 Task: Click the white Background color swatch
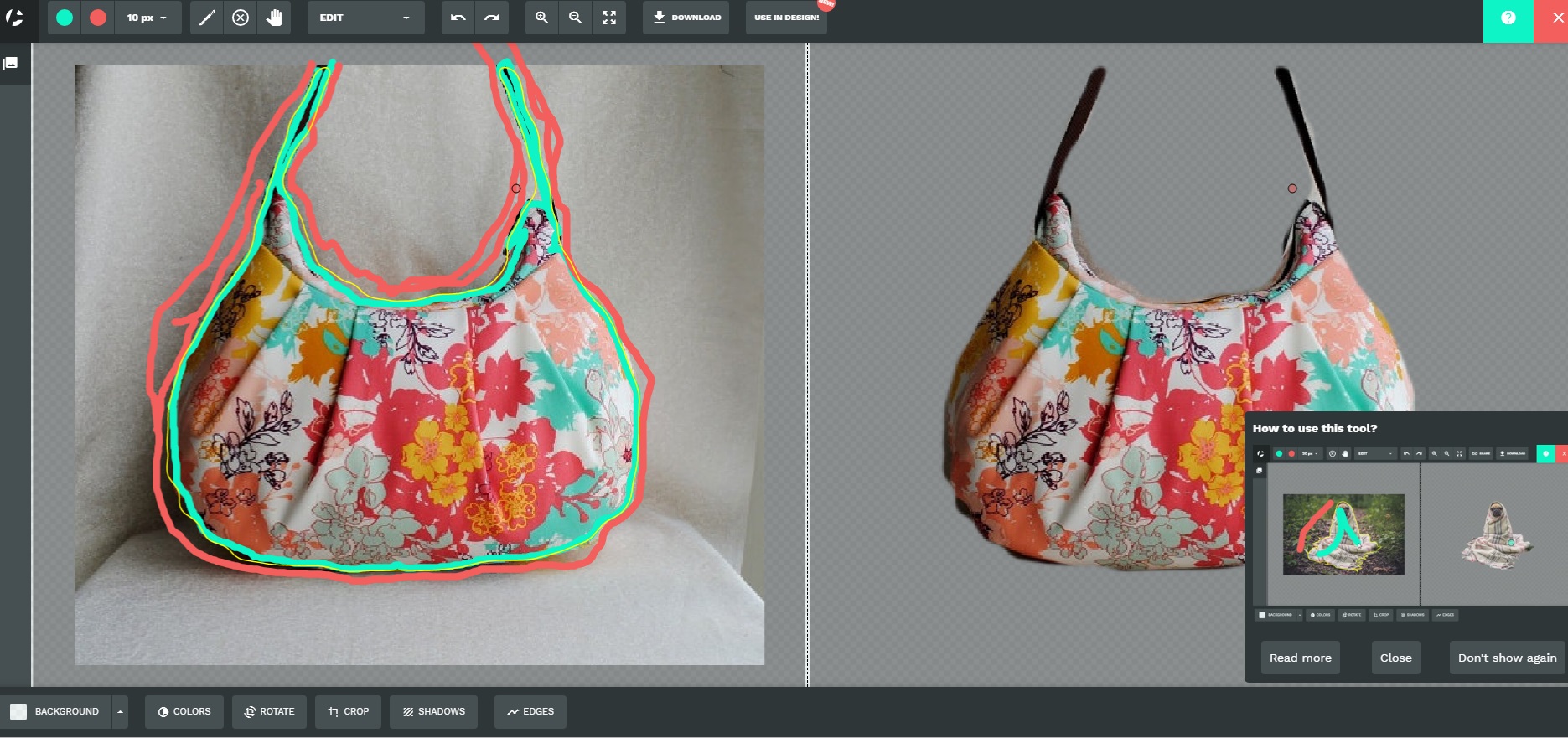(x=18, y=712)
